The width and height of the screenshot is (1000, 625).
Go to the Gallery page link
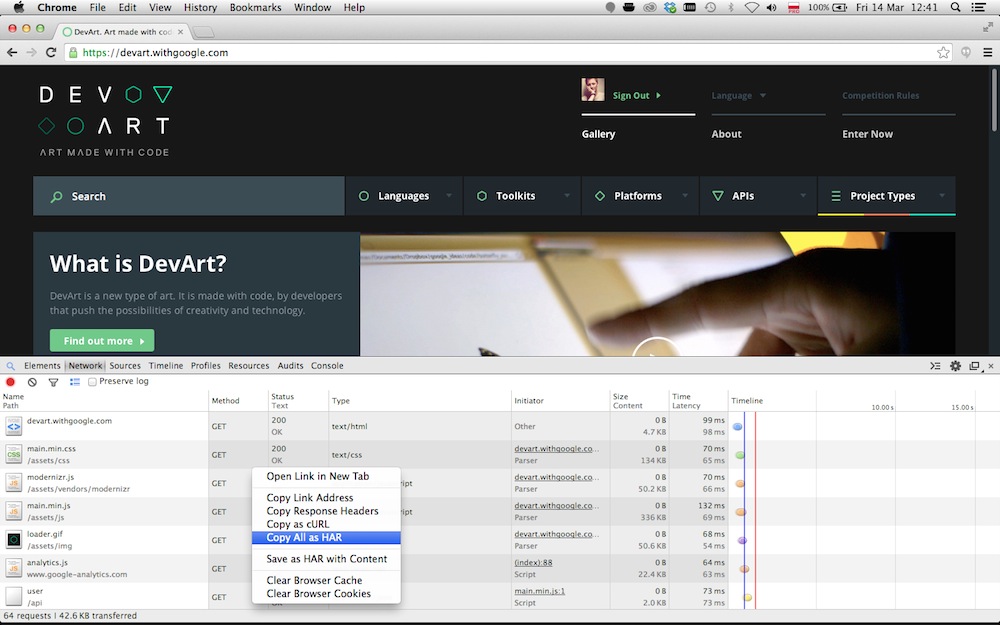598,134
